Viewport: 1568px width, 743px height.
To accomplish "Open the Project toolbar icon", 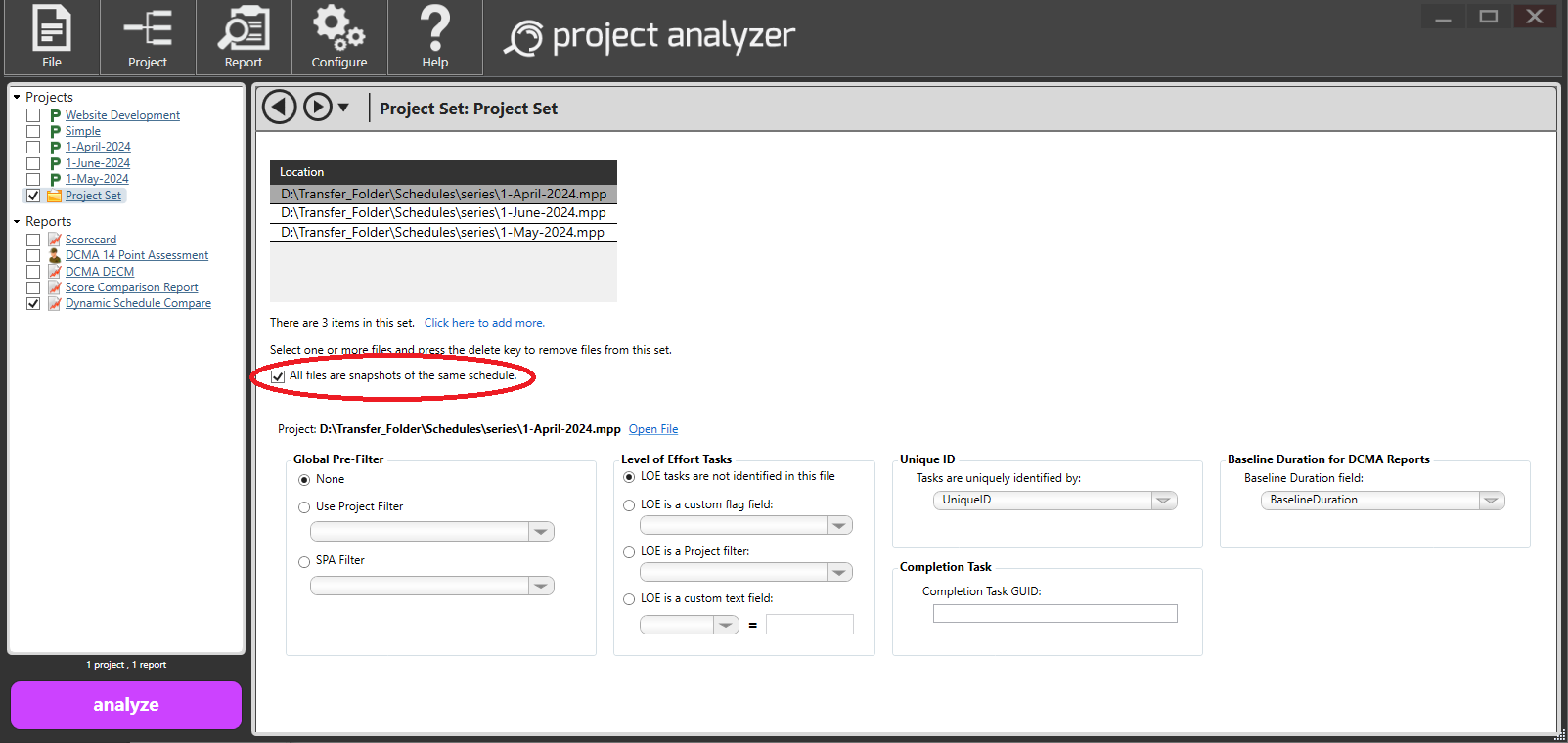I will [x=148, y=29].
